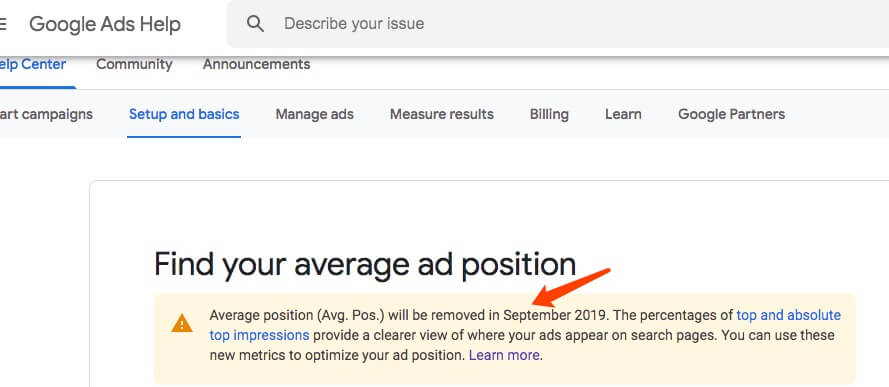
Task: Switch to the Help Center tab
Action: pyautogui.click(x=33, y=65)
